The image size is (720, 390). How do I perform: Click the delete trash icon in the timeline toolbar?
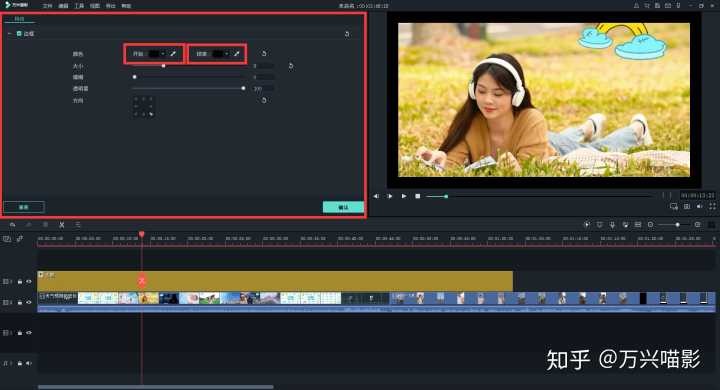(45, 225)
